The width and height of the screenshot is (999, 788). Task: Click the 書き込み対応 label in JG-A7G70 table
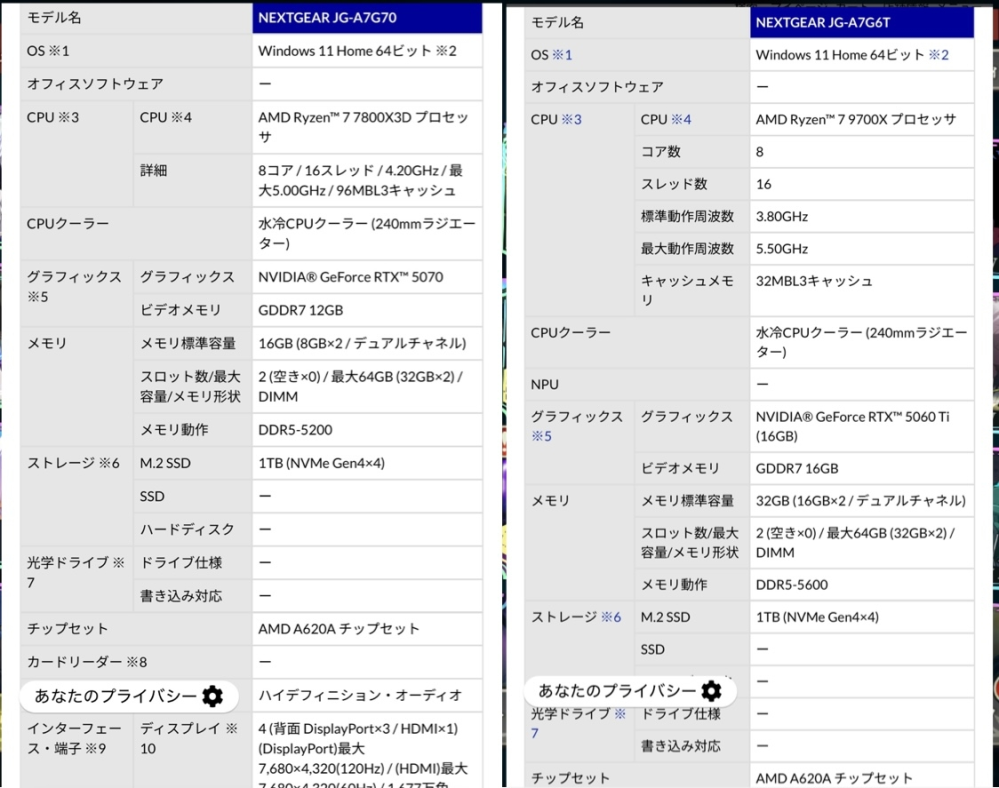coord(181,596)
